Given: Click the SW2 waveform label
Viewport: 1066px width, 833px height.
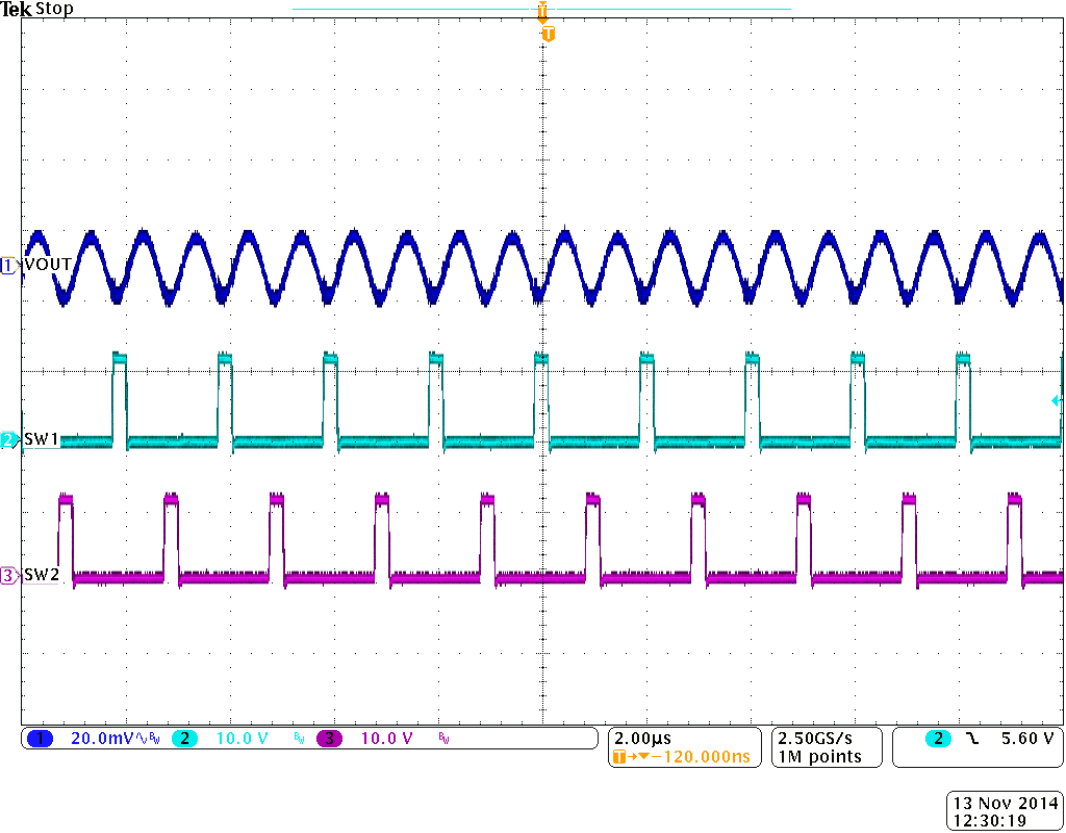Looking at the screenshot, I should click(40, 575).
